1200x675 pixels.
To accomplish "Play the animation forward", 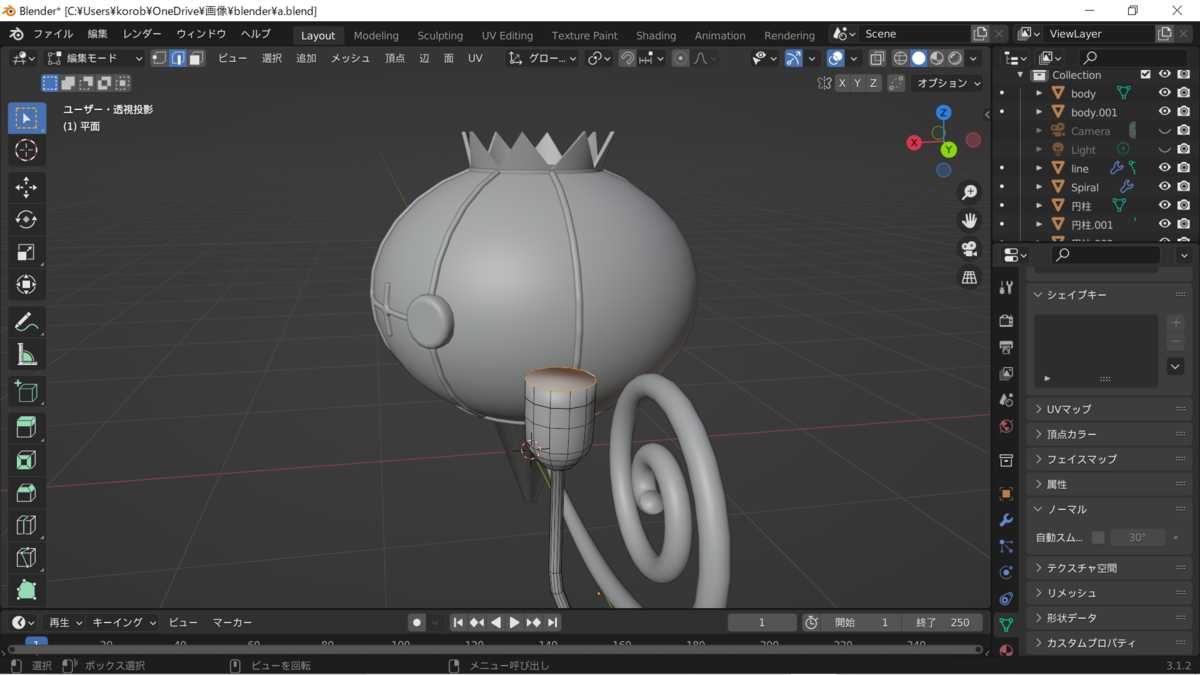I will [515, 622].
